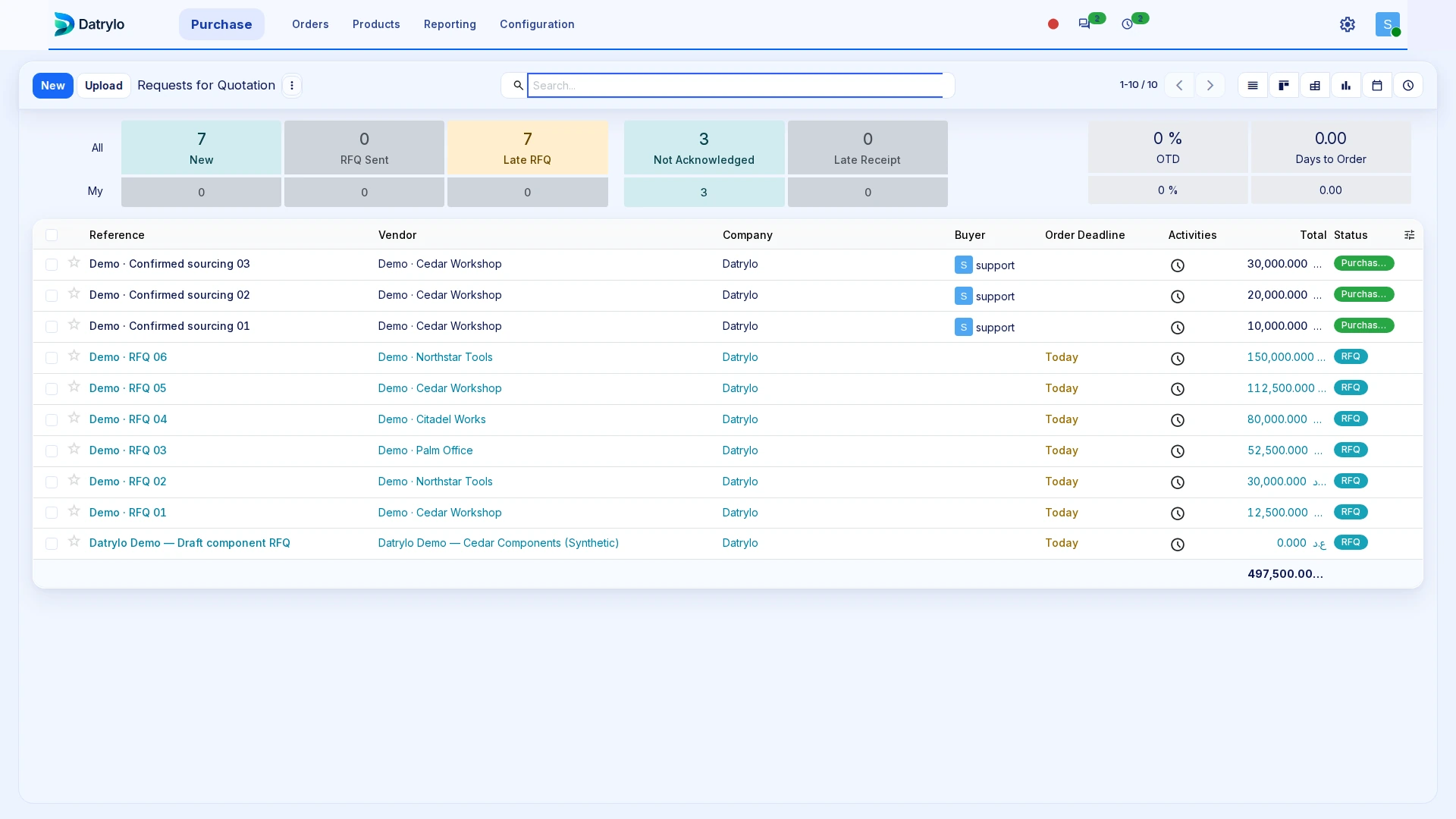This screenshot has width=1456, height=819.
Task: Switch to calendar view
Action: [1377, 86]
